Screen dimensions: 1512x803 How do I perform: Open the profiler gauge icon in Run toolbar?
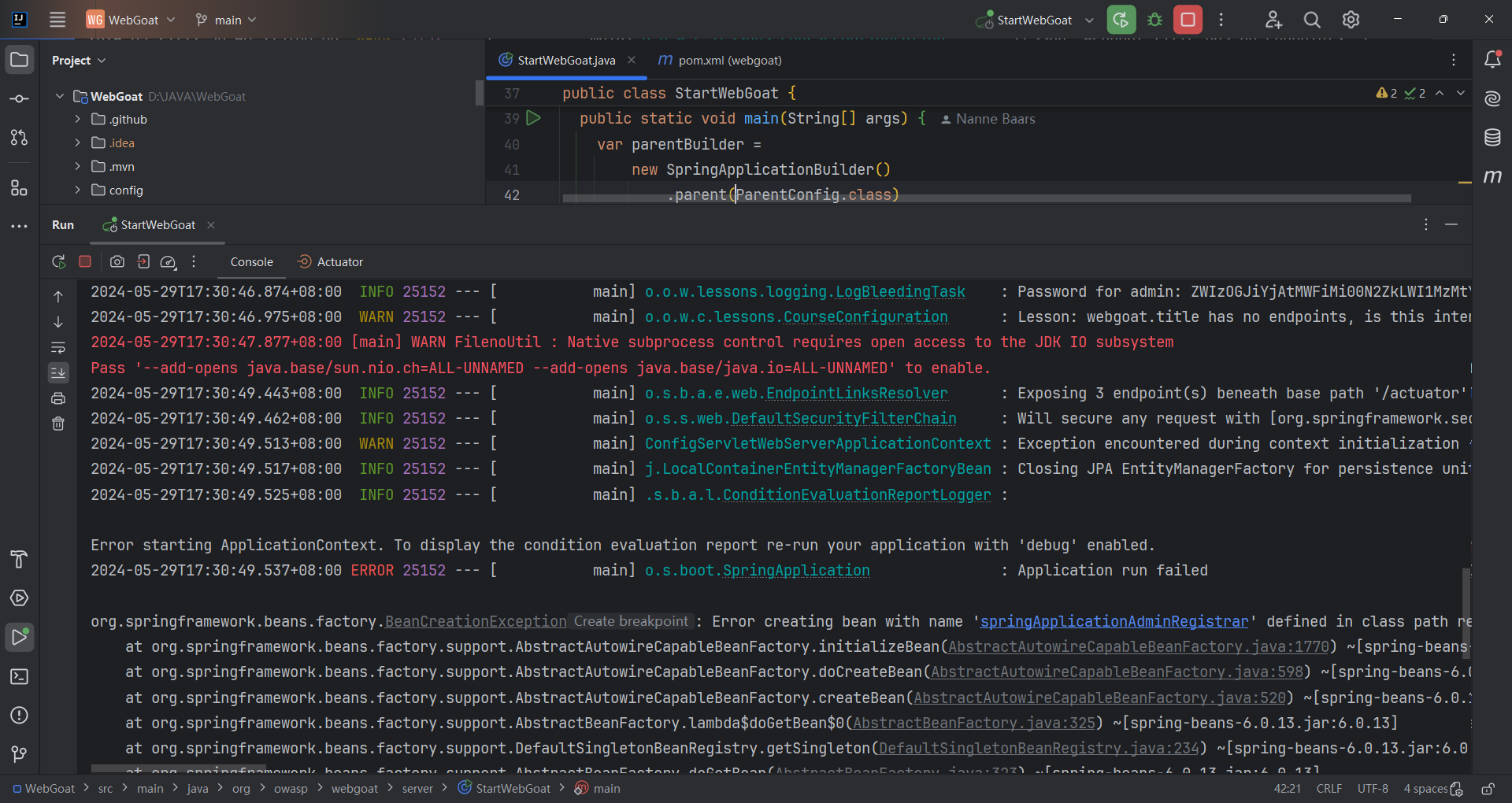169,261
